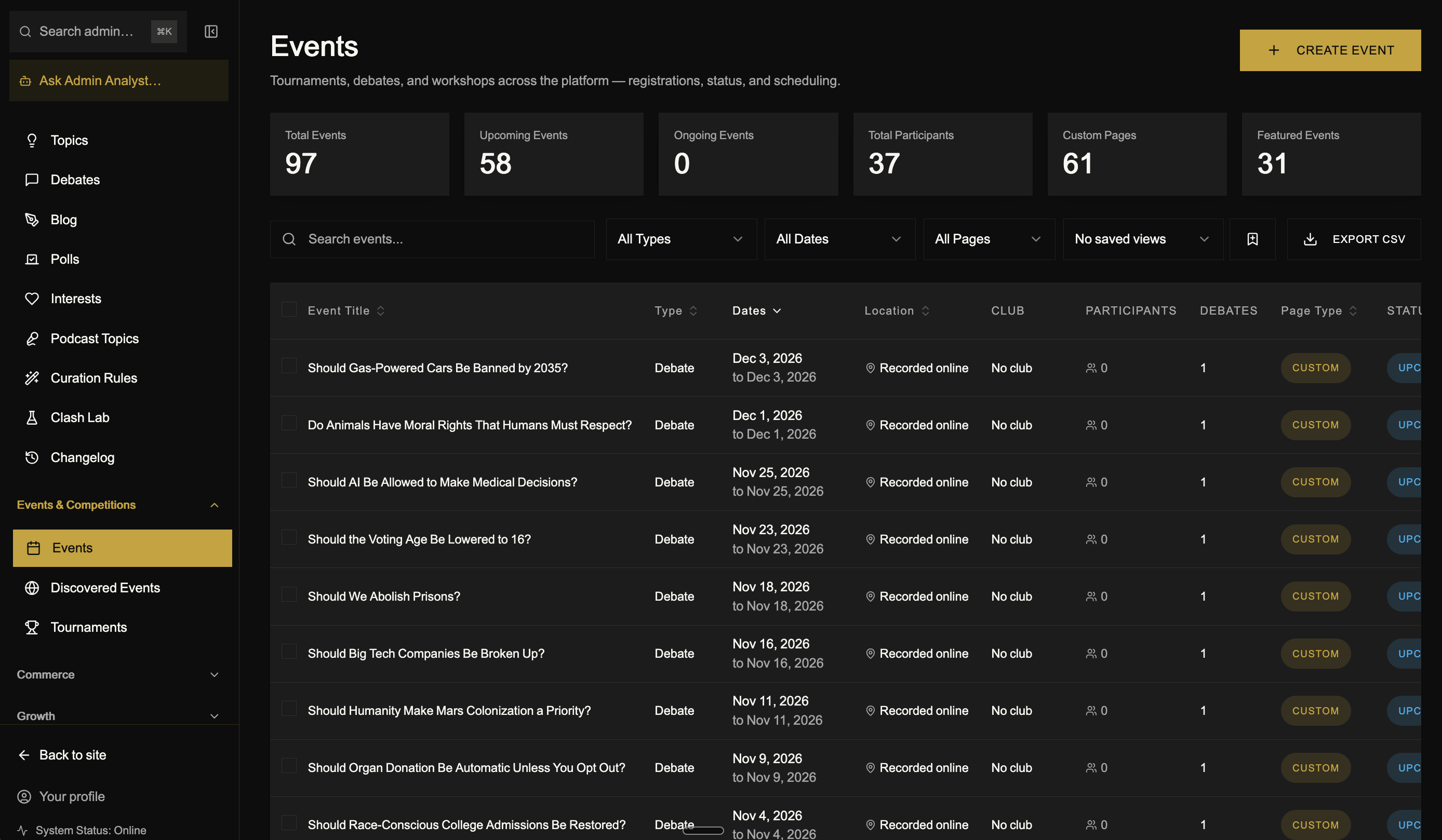This screenshot has height=840, width=1442.
Task: Click the magnifier icon in Search admin
Action: point(25,32)
